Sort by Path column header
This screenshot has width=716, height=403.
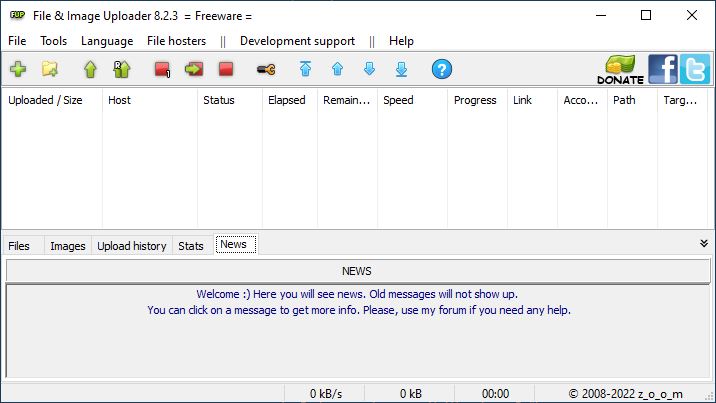click(632, 100)
